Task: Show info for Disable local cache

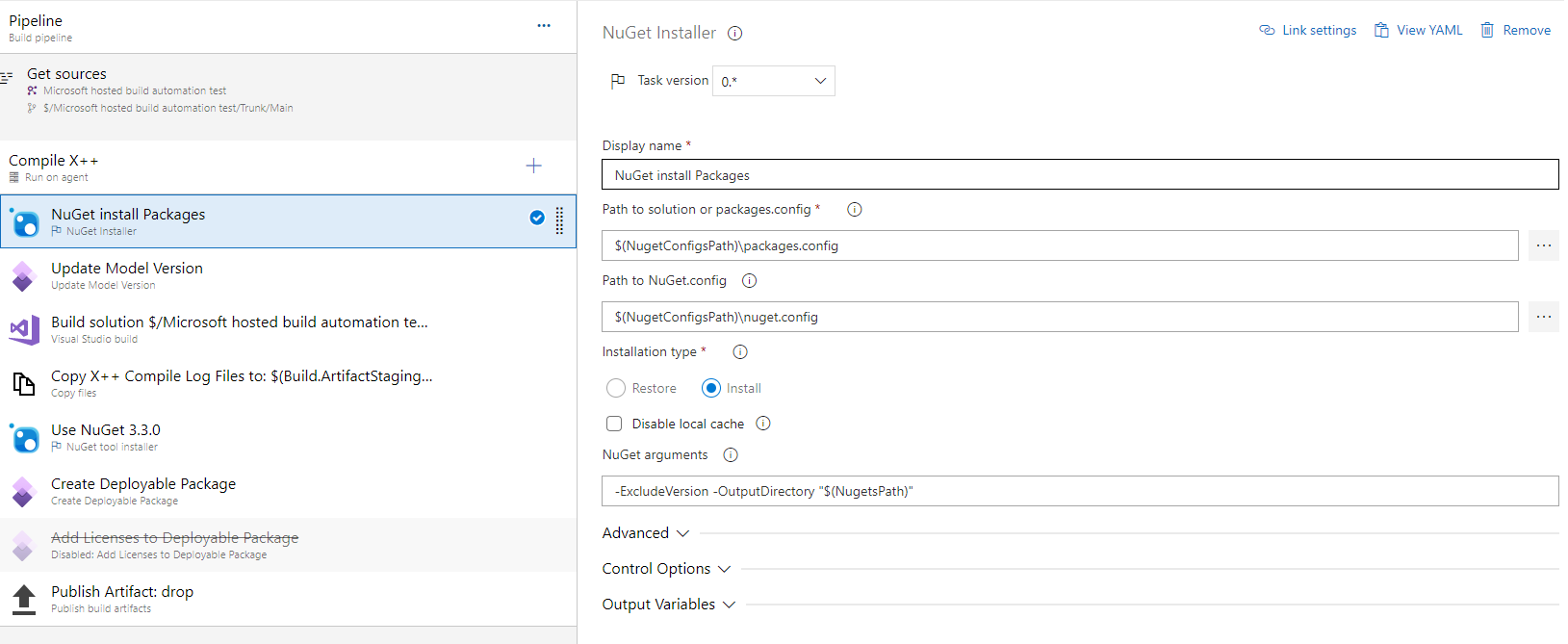Action: [763, 424]
